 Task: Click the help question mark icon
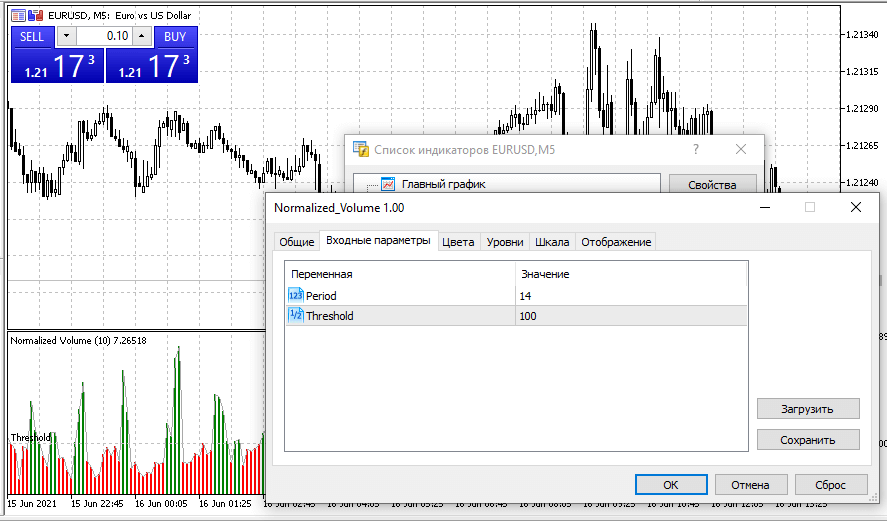click(x=696, y=149)
